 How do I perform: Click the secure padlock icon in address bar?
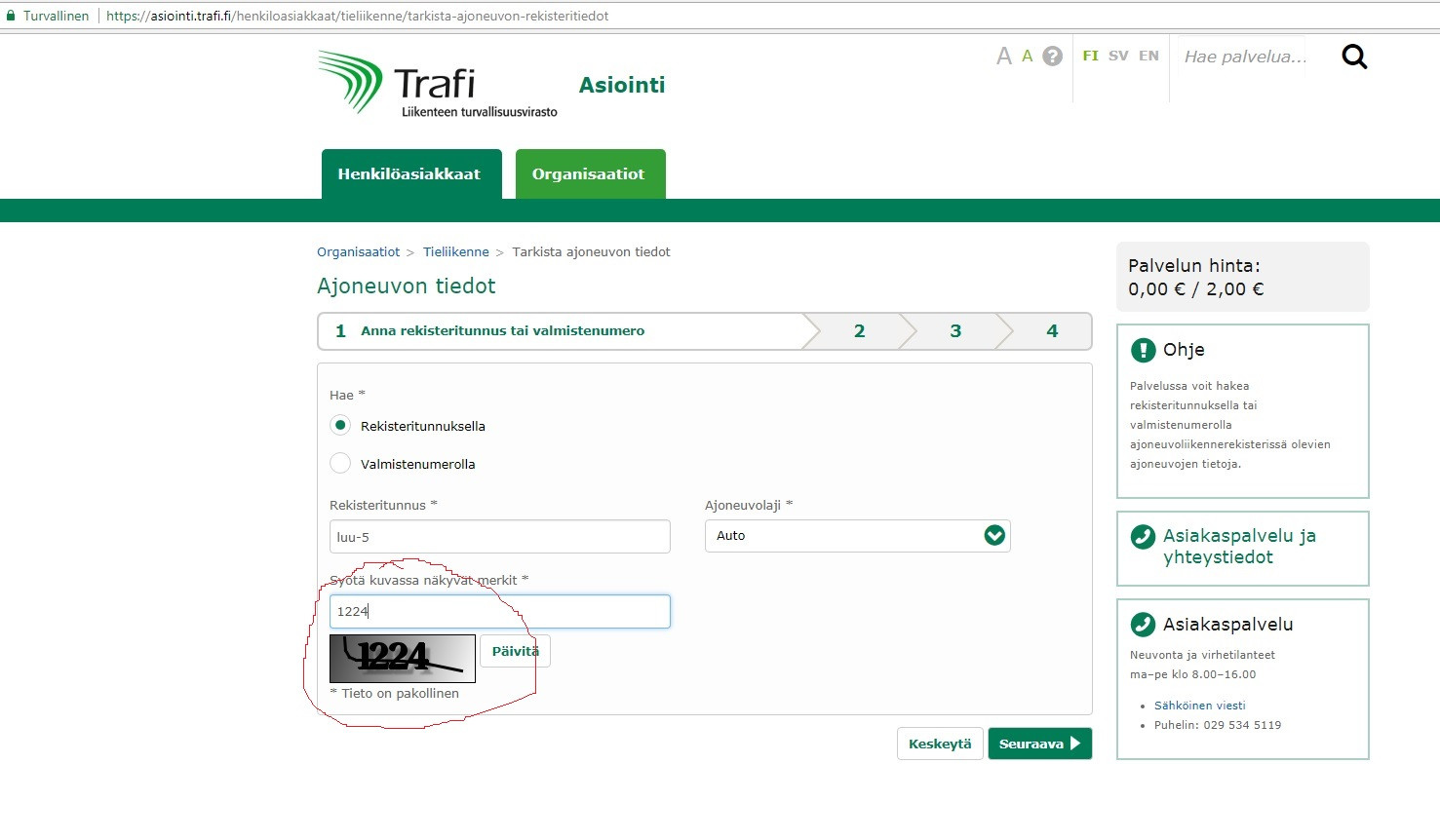(x=12, y=16)
